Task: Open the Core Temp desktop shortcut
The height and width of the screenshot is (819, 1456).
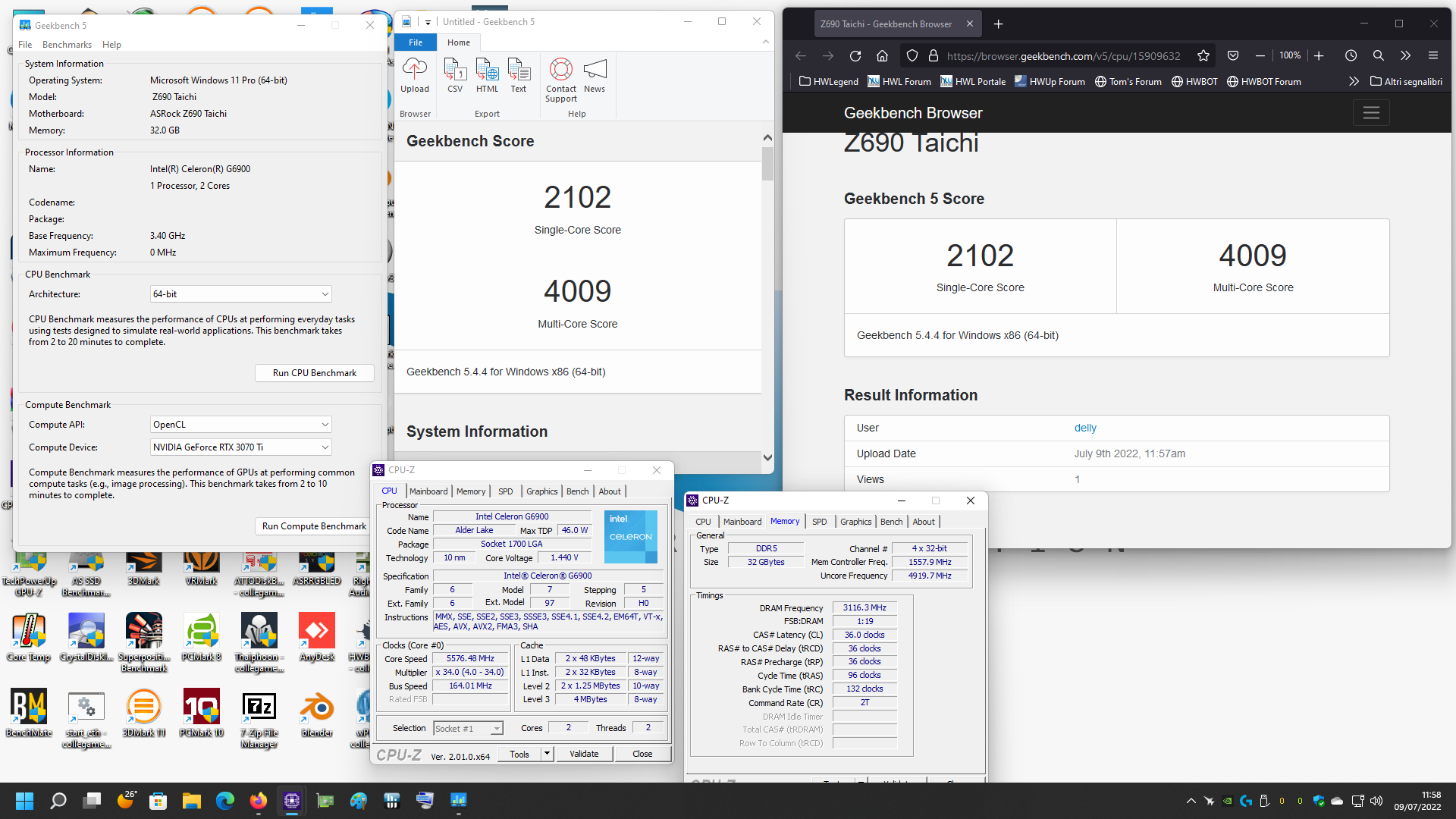Action: click(x=29, y=638)
